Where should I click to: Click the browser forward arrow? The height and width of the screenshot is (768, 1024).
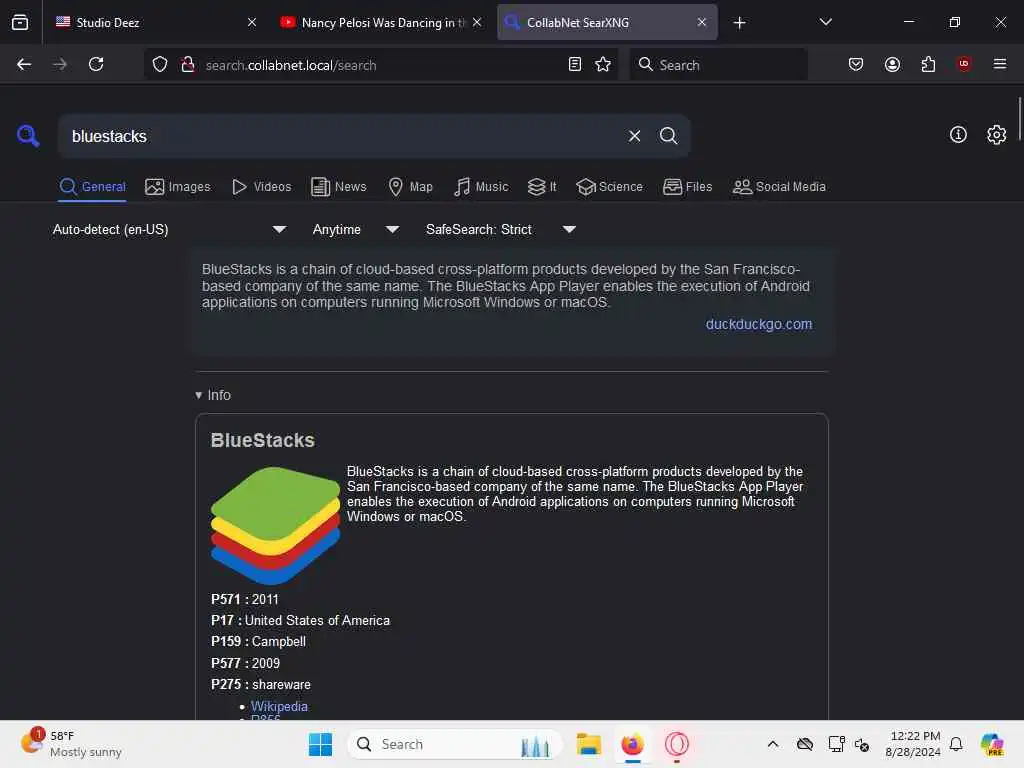click(59, 64)
